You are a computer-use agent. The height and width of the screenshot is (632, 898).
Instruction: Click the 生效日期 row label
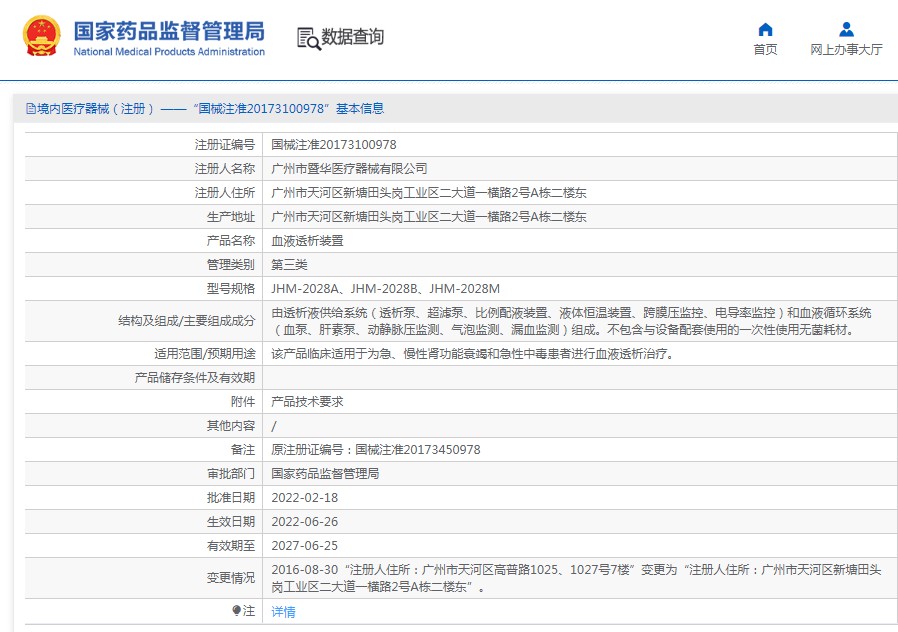coord(231,522)
